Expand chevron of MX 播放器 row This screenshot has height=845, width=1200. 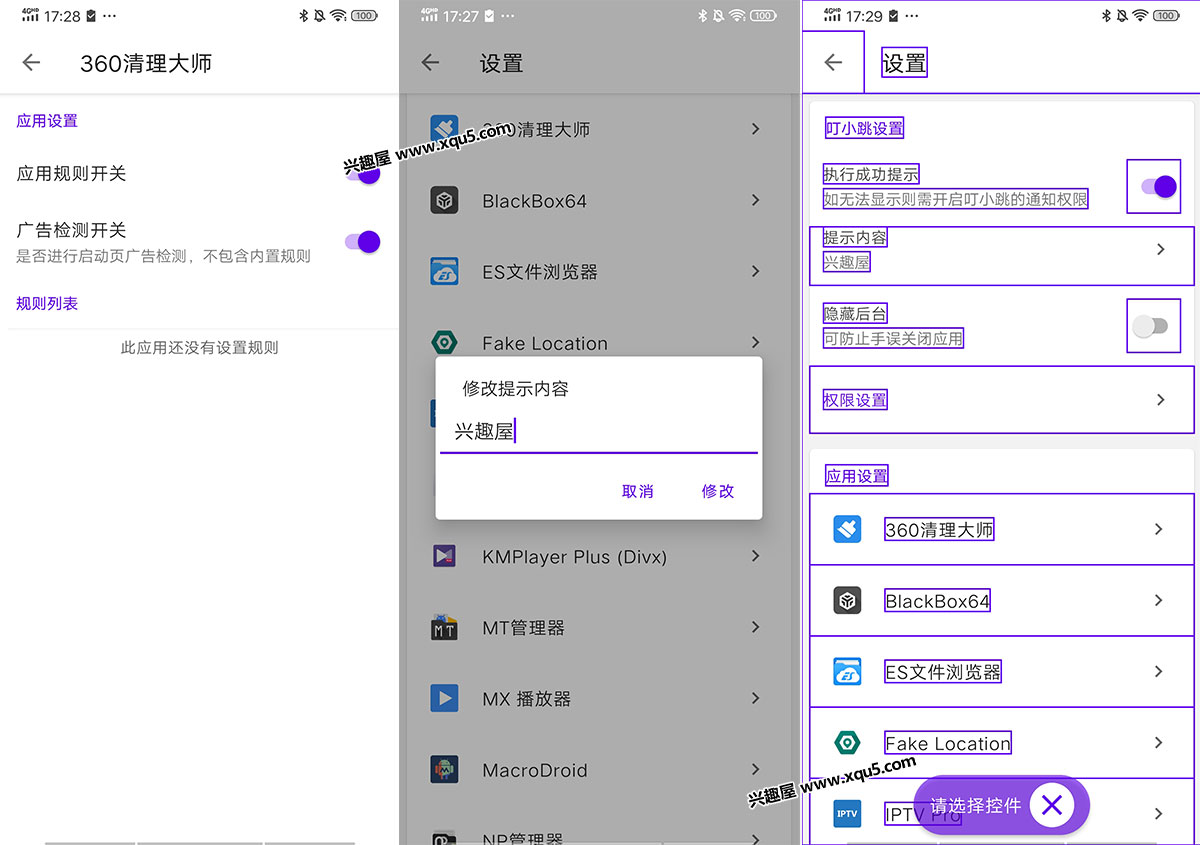(x=756, y=698)
